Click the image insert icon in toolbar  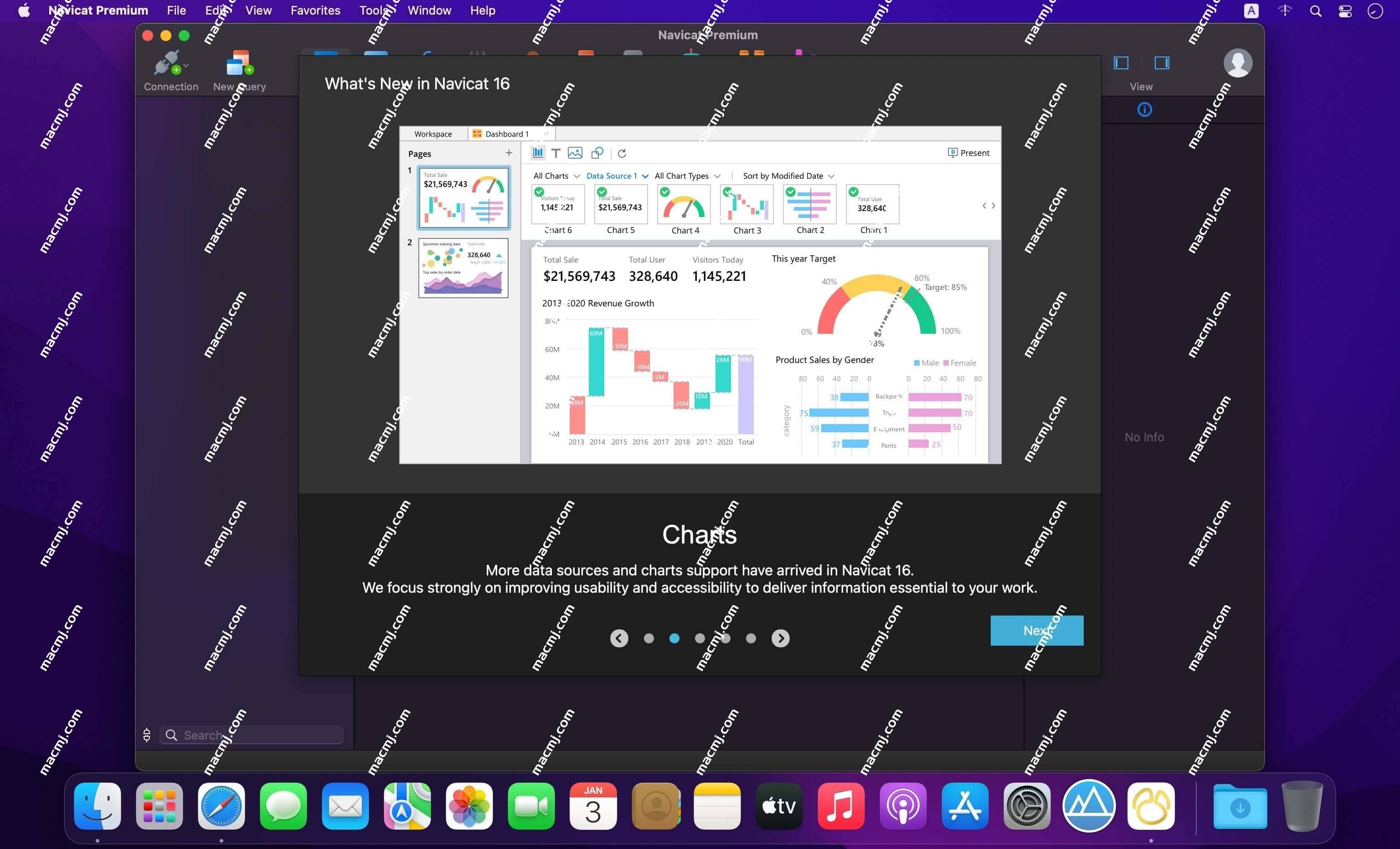coord(575,153)
